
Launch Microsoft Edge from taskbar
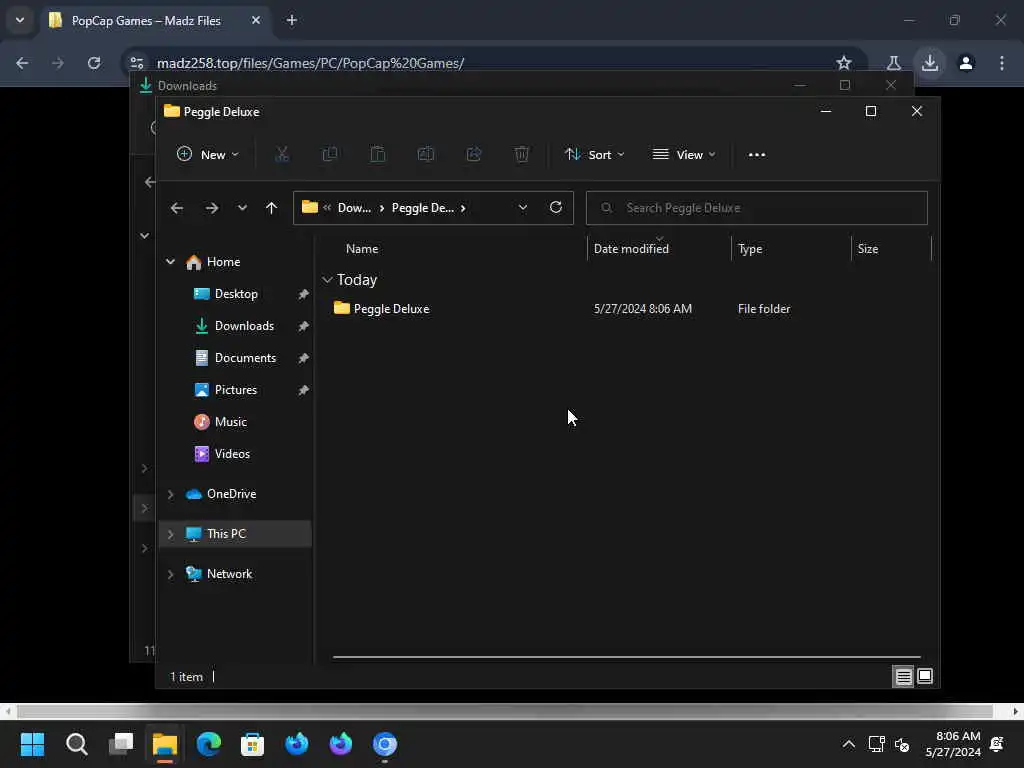(x=209, y=744)
